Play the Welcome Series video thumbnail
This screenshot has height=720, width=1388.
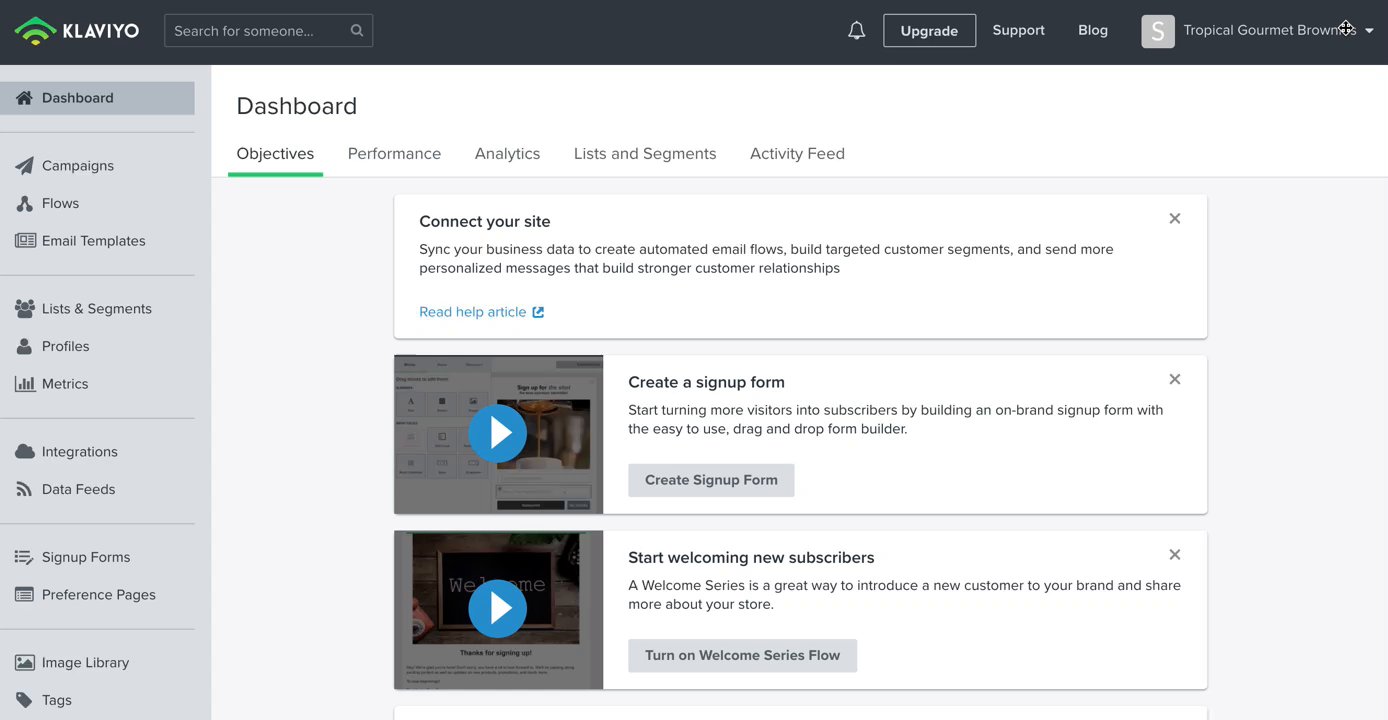click(x=497, y=608)
